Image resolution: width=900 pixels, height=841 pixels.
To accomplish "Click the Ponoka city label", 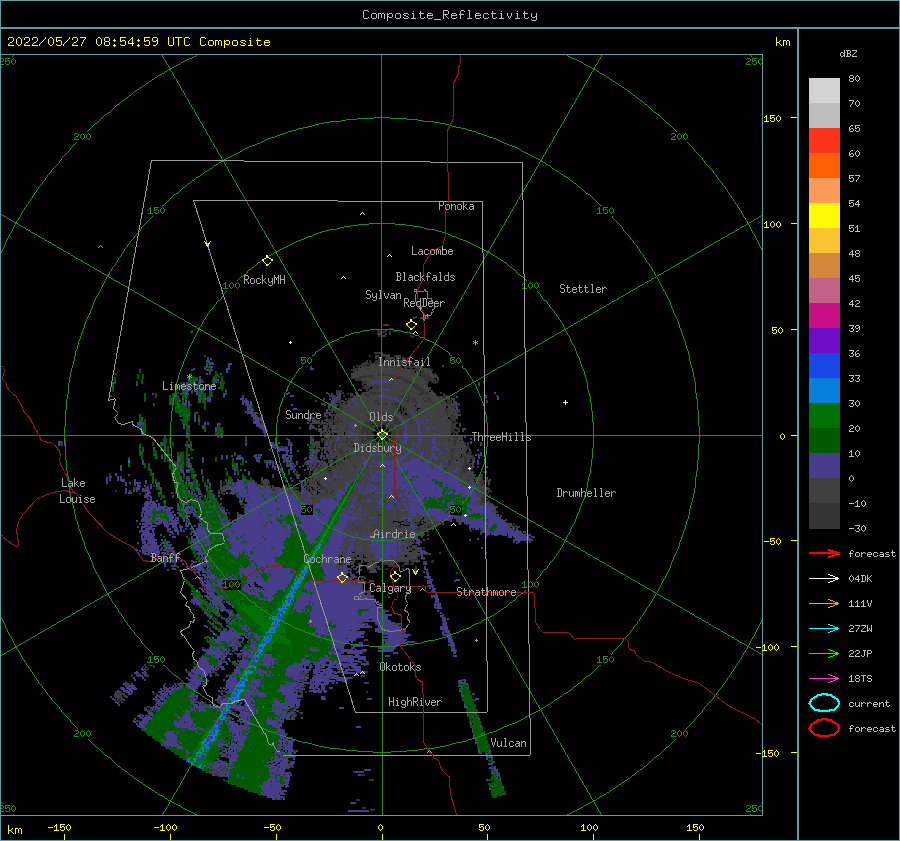I will 456,206.
